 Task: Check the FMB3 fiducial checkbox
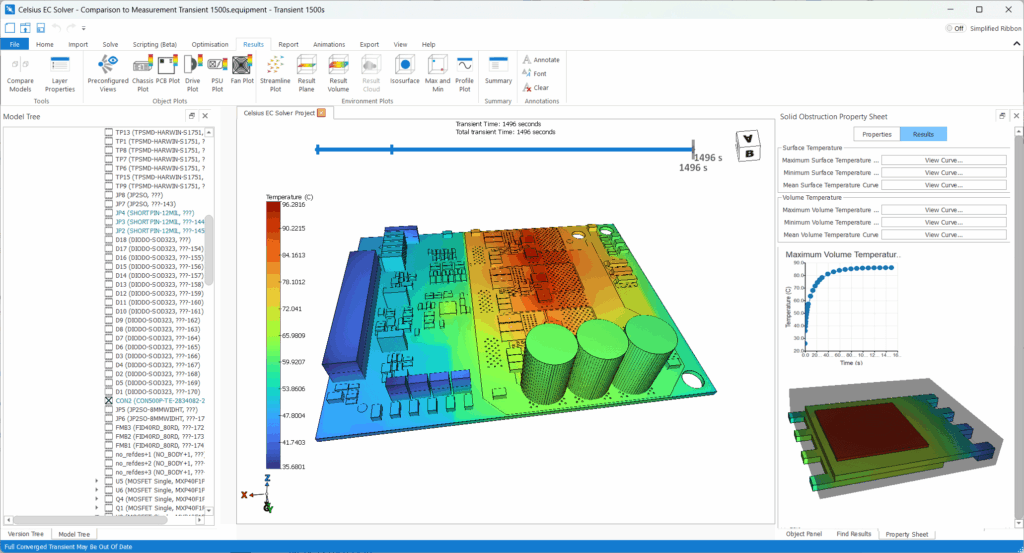click(x=109, y=427)
